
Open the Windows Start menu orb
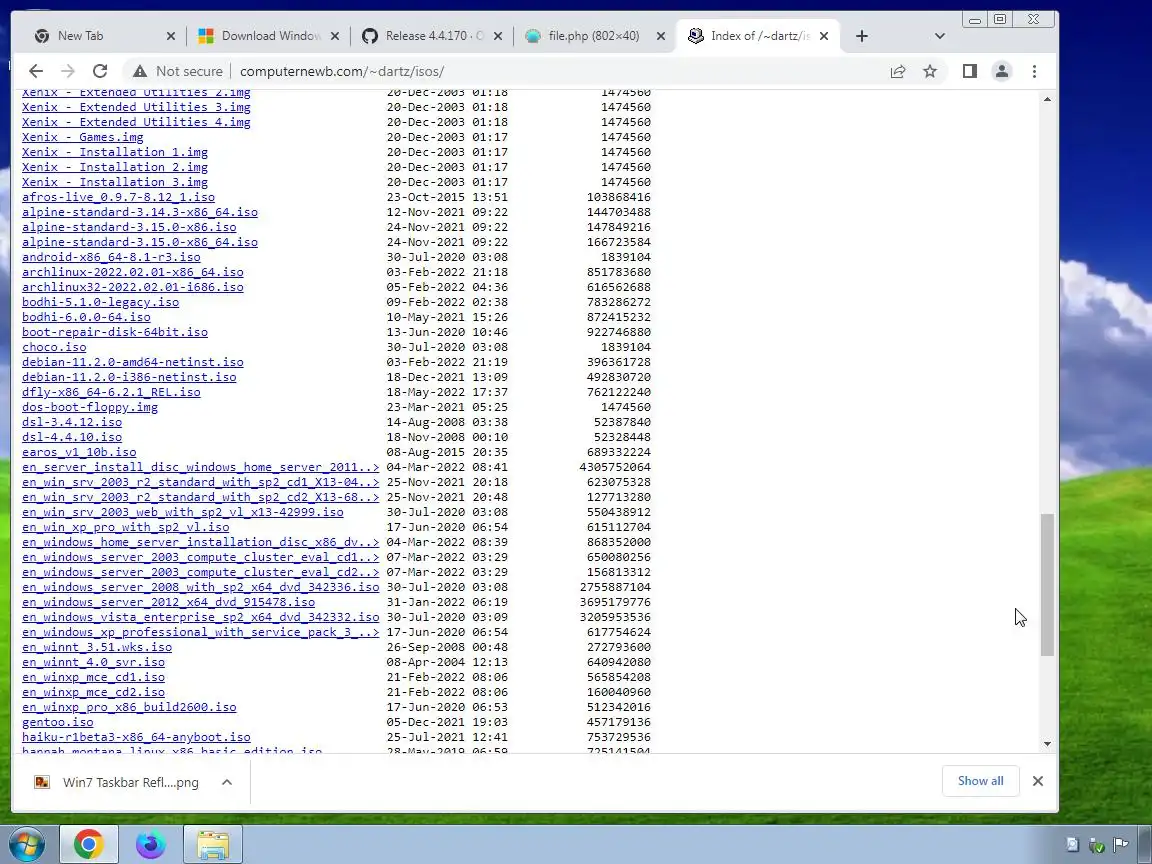pos(26,844)
